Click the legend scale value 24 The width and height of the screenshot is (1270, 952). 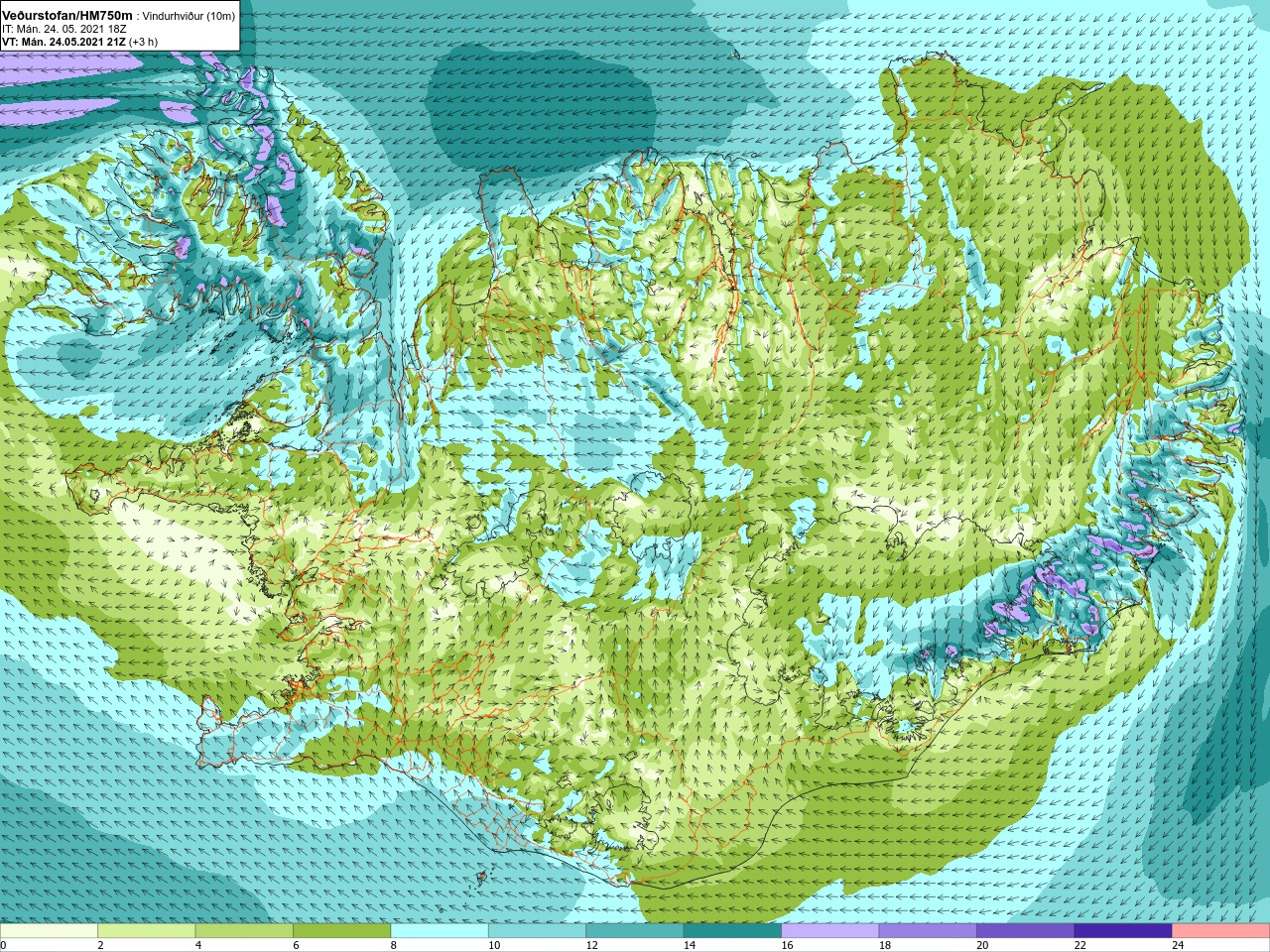click(1178, 945)
